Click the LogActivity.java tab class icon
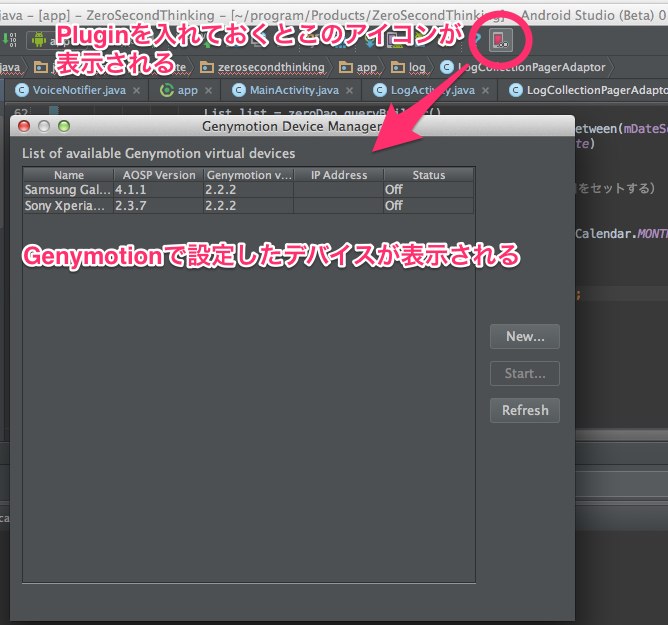 click(380, 90)
